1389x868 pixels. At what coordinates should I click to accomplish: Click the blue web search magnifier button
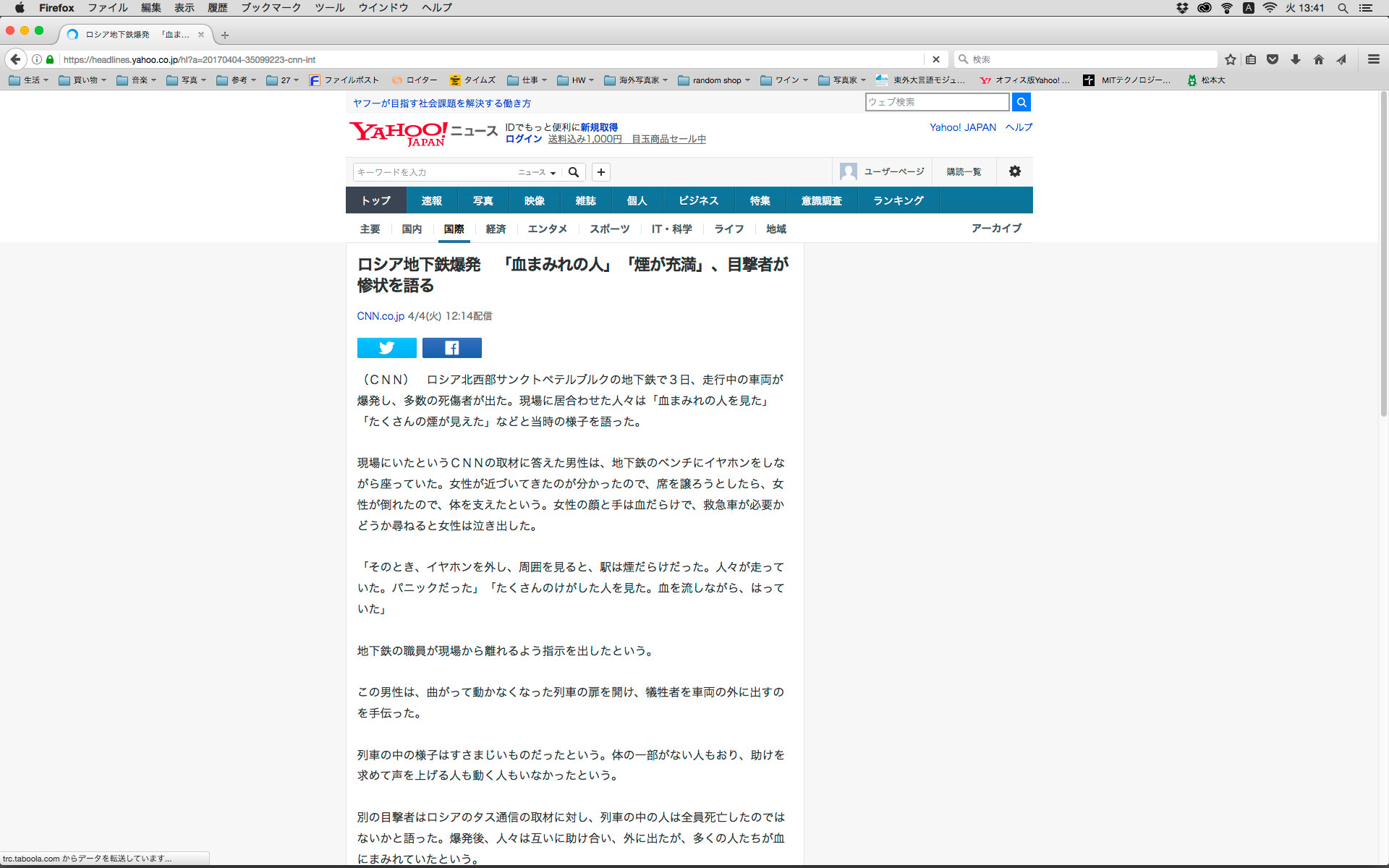click(1021, 102)
